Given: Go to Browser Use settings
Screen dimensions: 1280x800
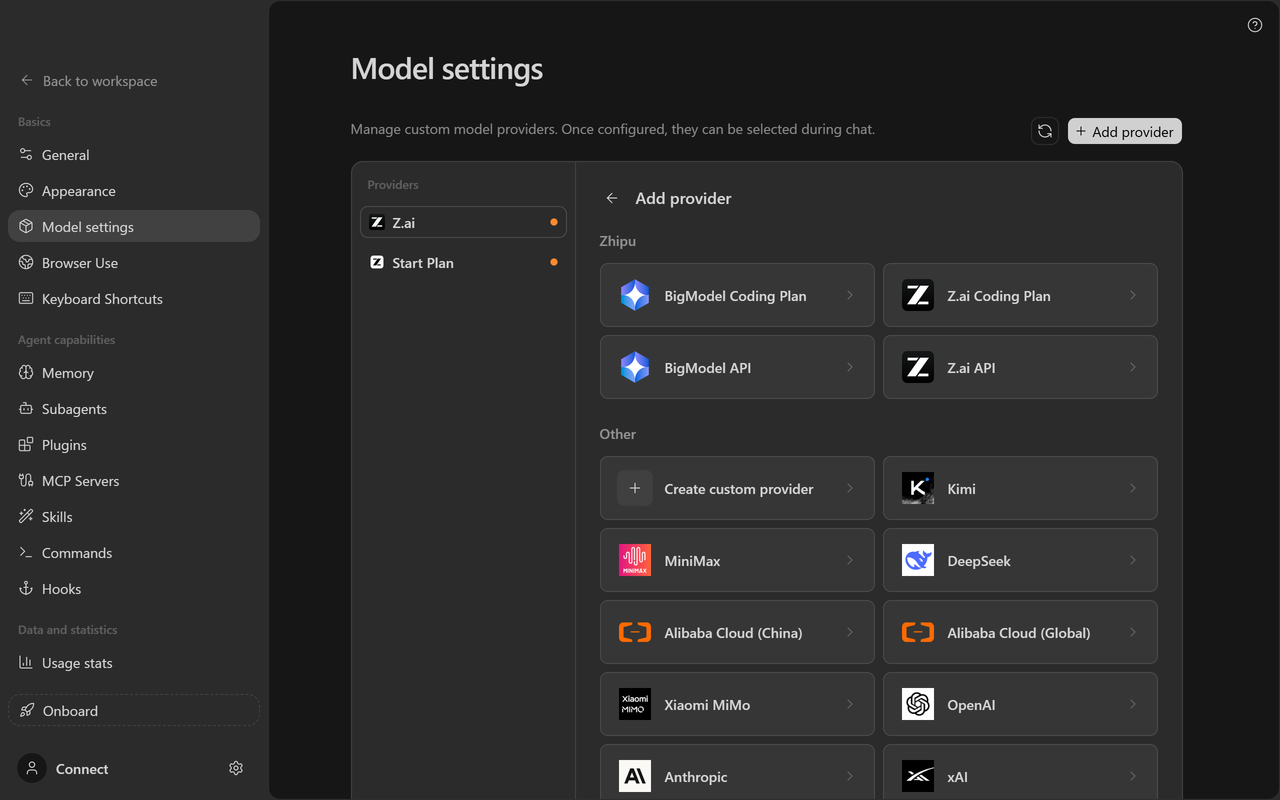Looking at the screenshot, I should pos(134,263).
